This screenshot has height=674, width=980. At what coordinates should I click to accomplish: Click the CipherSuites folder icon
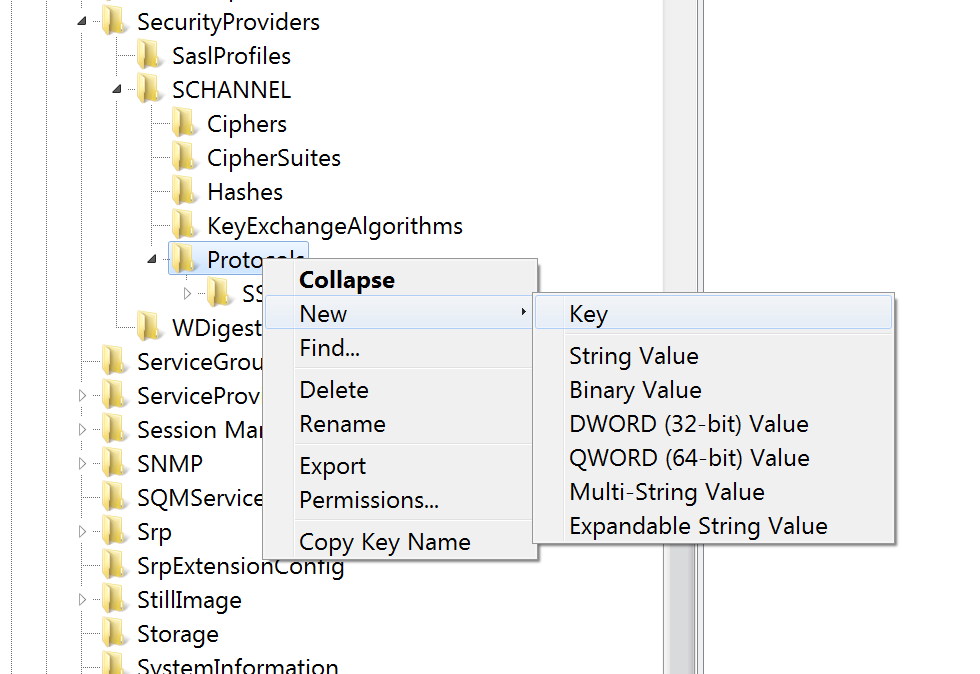tap(184, 158)
